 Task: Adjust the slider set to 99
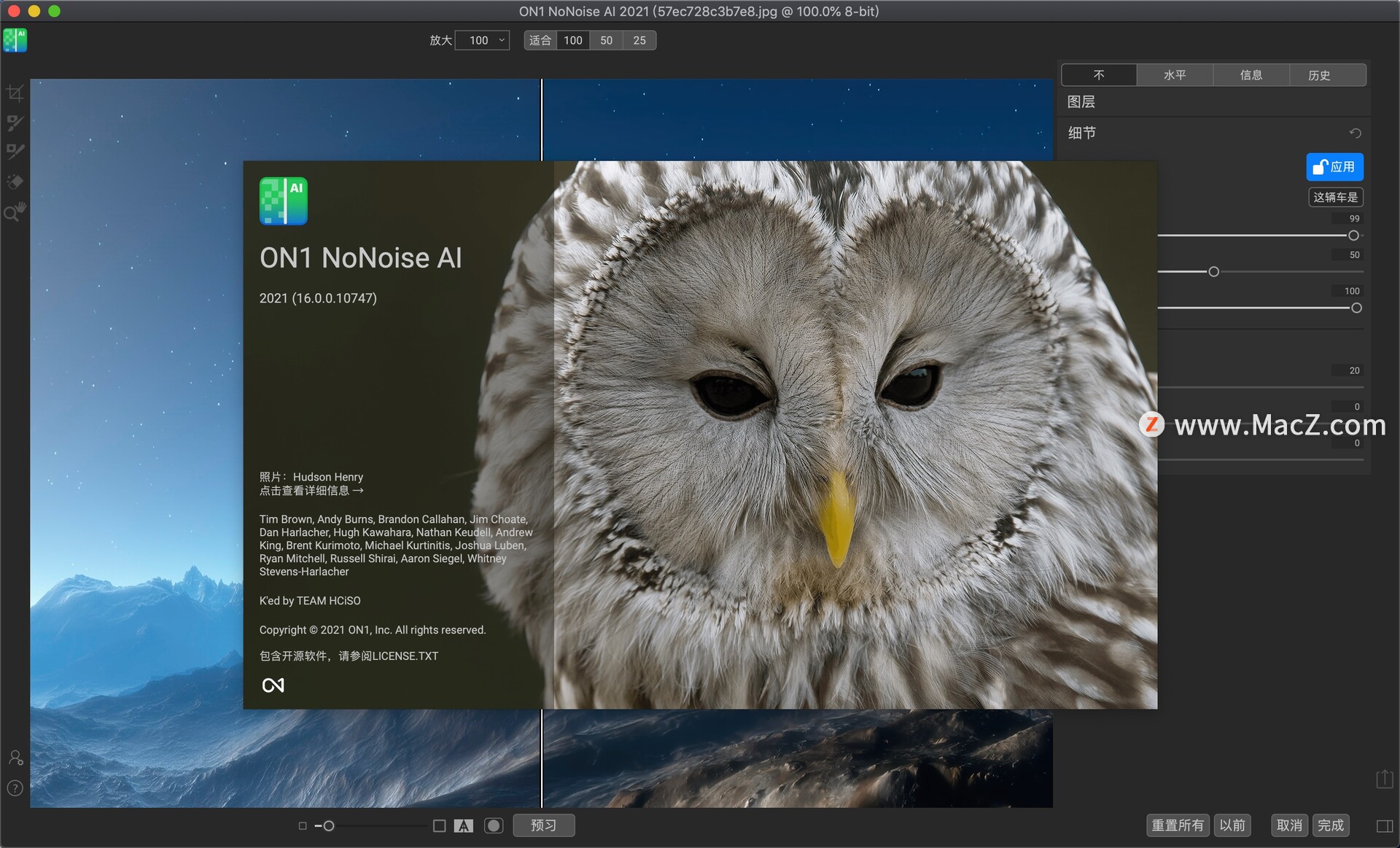(x=1353, y=236)
